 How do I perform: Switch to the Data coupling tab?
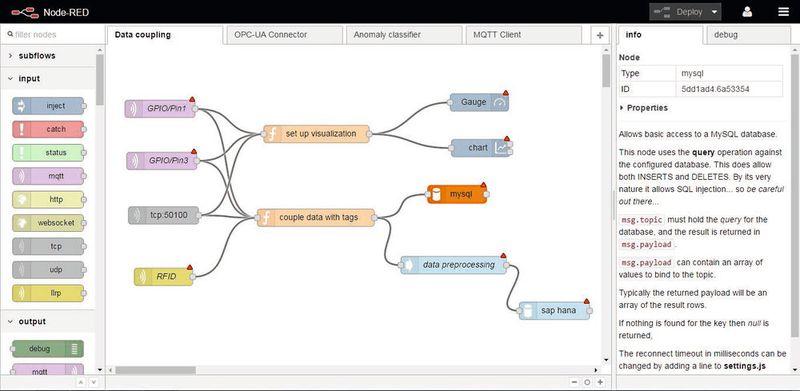[165, 35]
